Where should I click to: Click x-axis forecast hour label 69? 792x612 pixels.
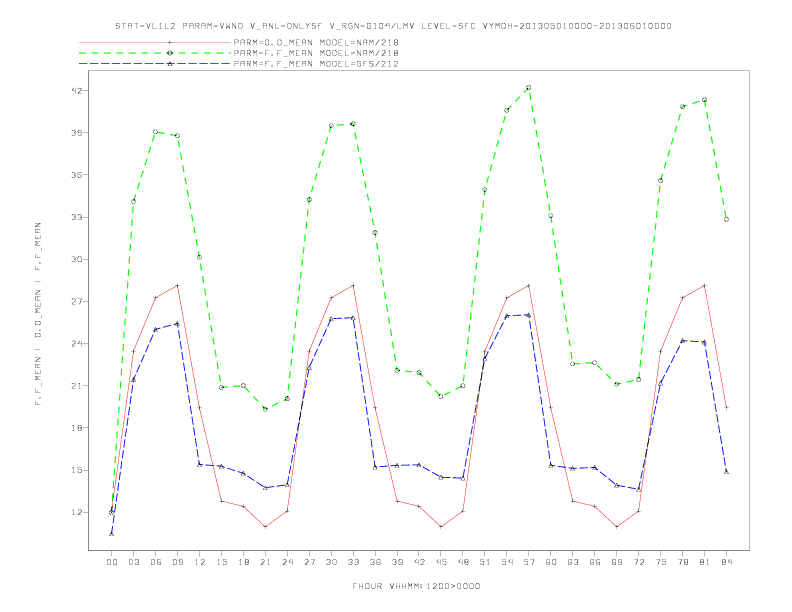coord(617,562)
